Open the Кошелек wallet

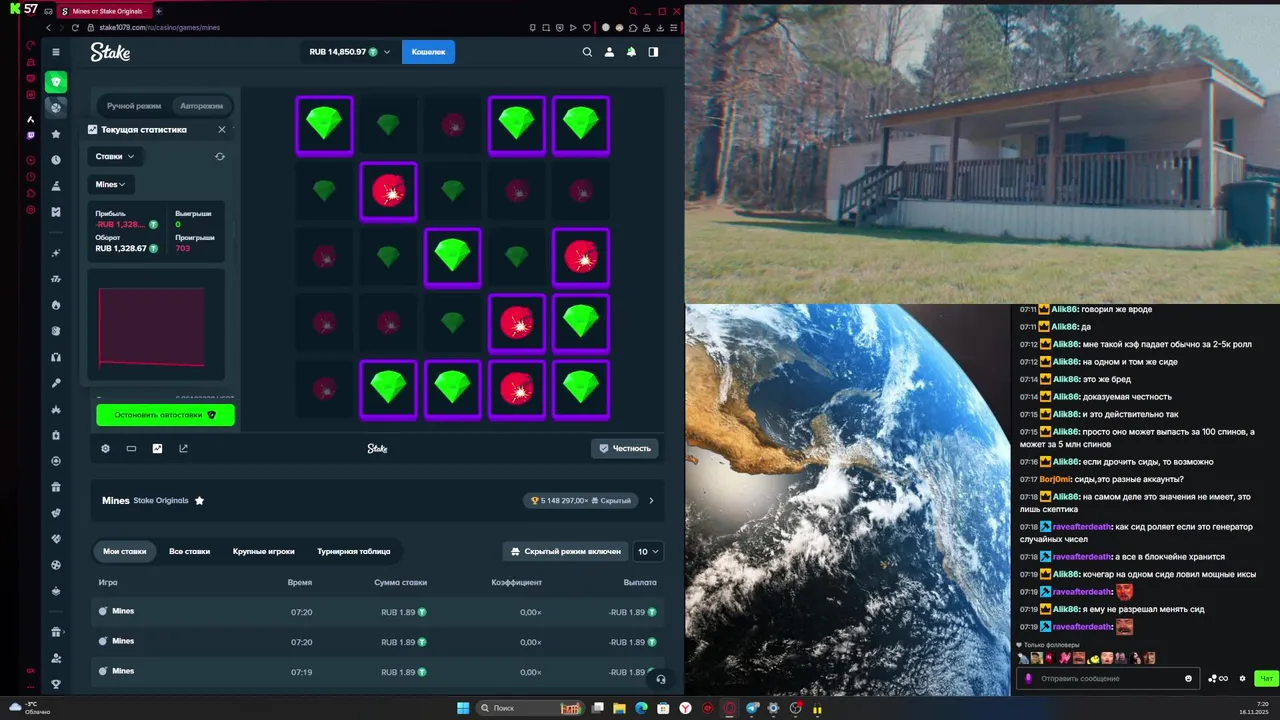428,52
